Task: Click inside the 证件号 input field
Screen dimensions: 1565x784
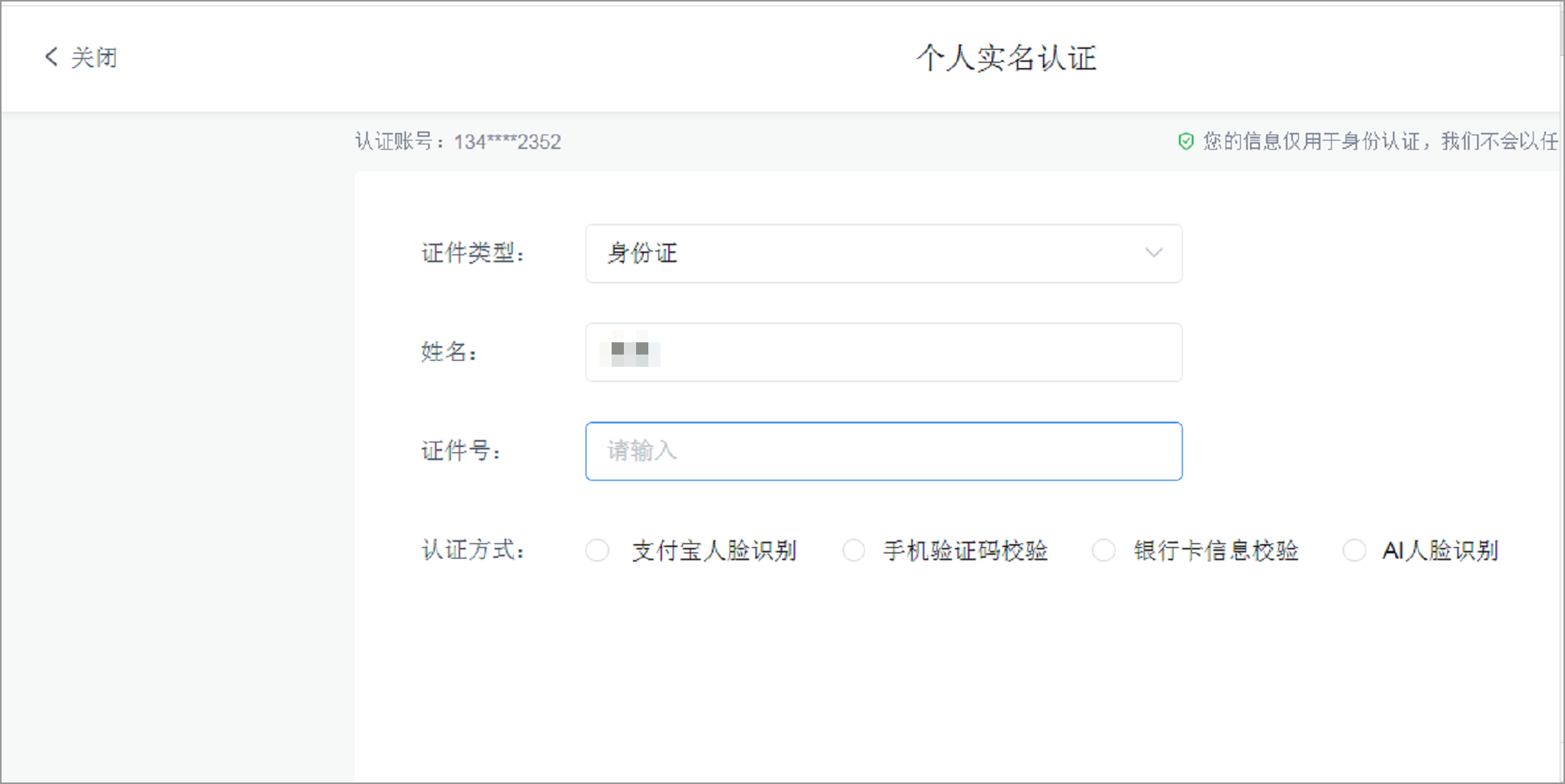Action: 883,451
